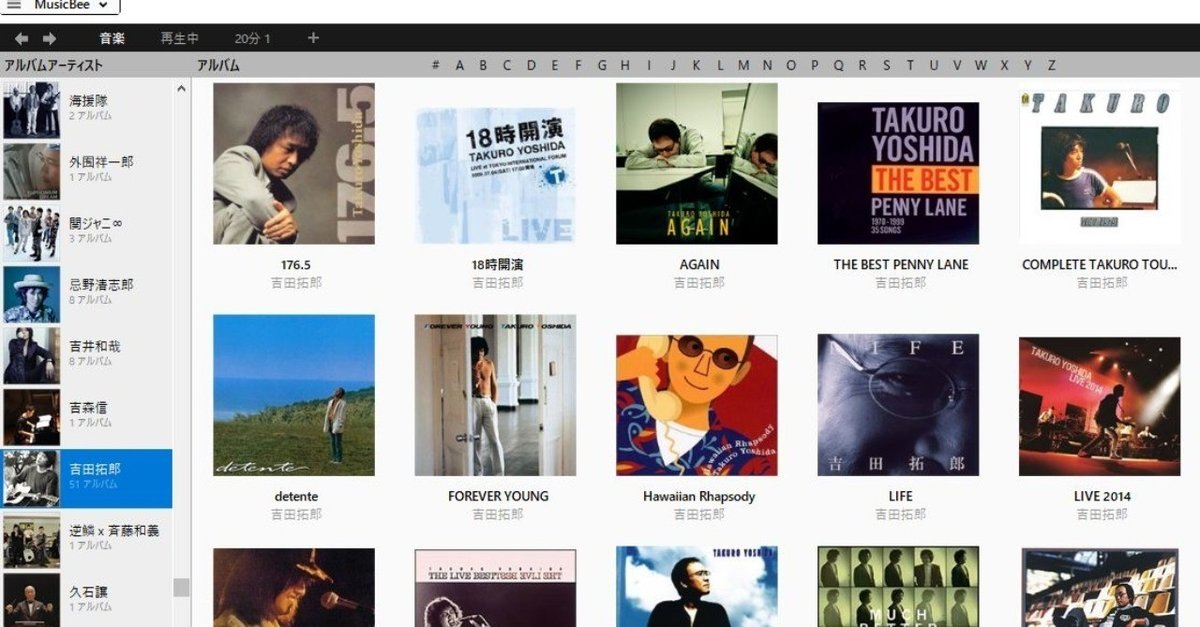1200x627 pixels.
Task: Navigate back using the left arrow
Action: pos(20,37)
